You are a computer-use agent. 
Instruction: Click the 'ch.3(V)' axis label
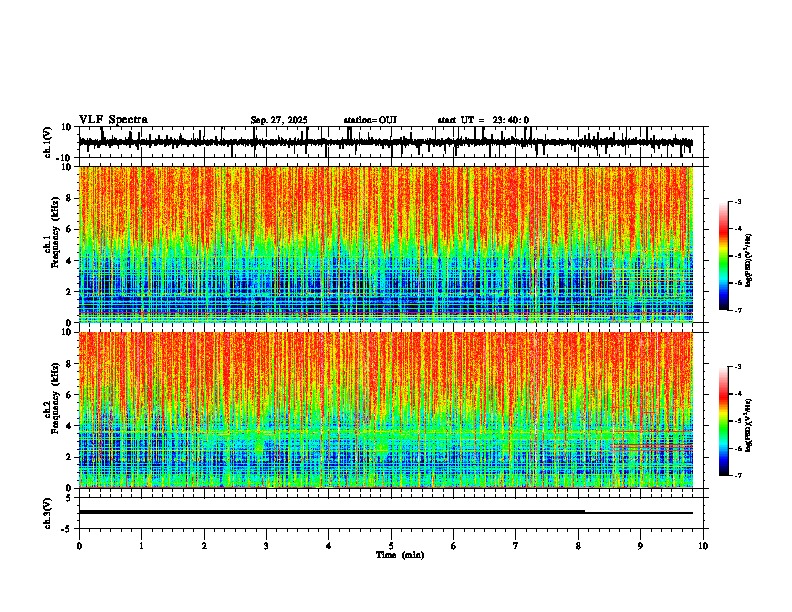(x=48, y=514)
